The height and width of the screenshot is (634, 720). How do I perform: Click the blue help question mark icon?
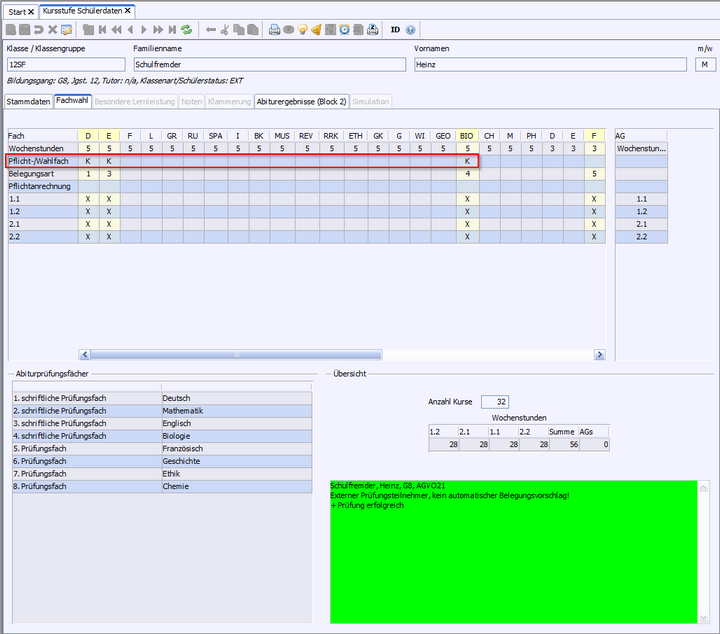[x=411, y=30]
